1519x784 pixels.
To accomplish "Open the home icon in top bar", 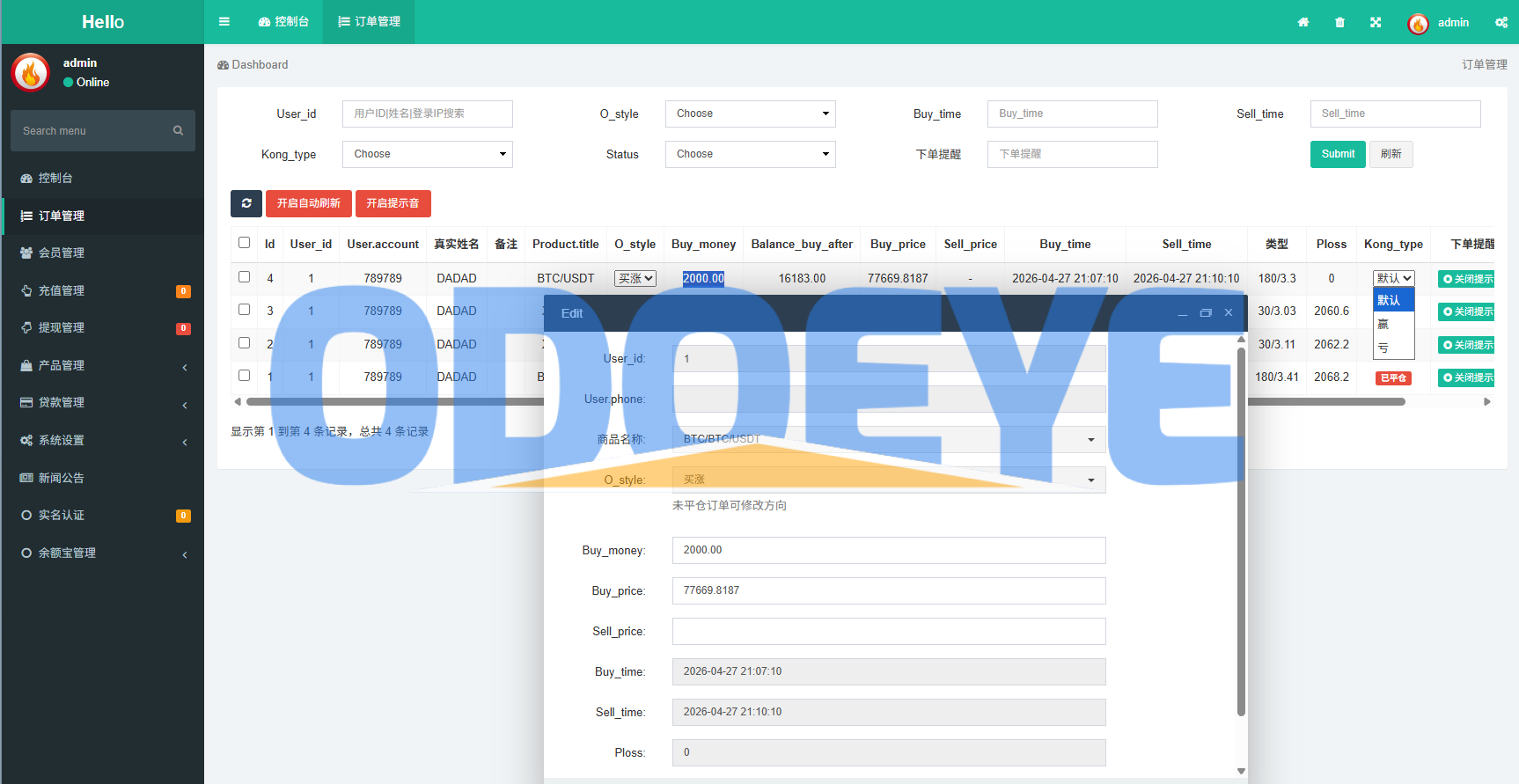I will point(1303,23).
